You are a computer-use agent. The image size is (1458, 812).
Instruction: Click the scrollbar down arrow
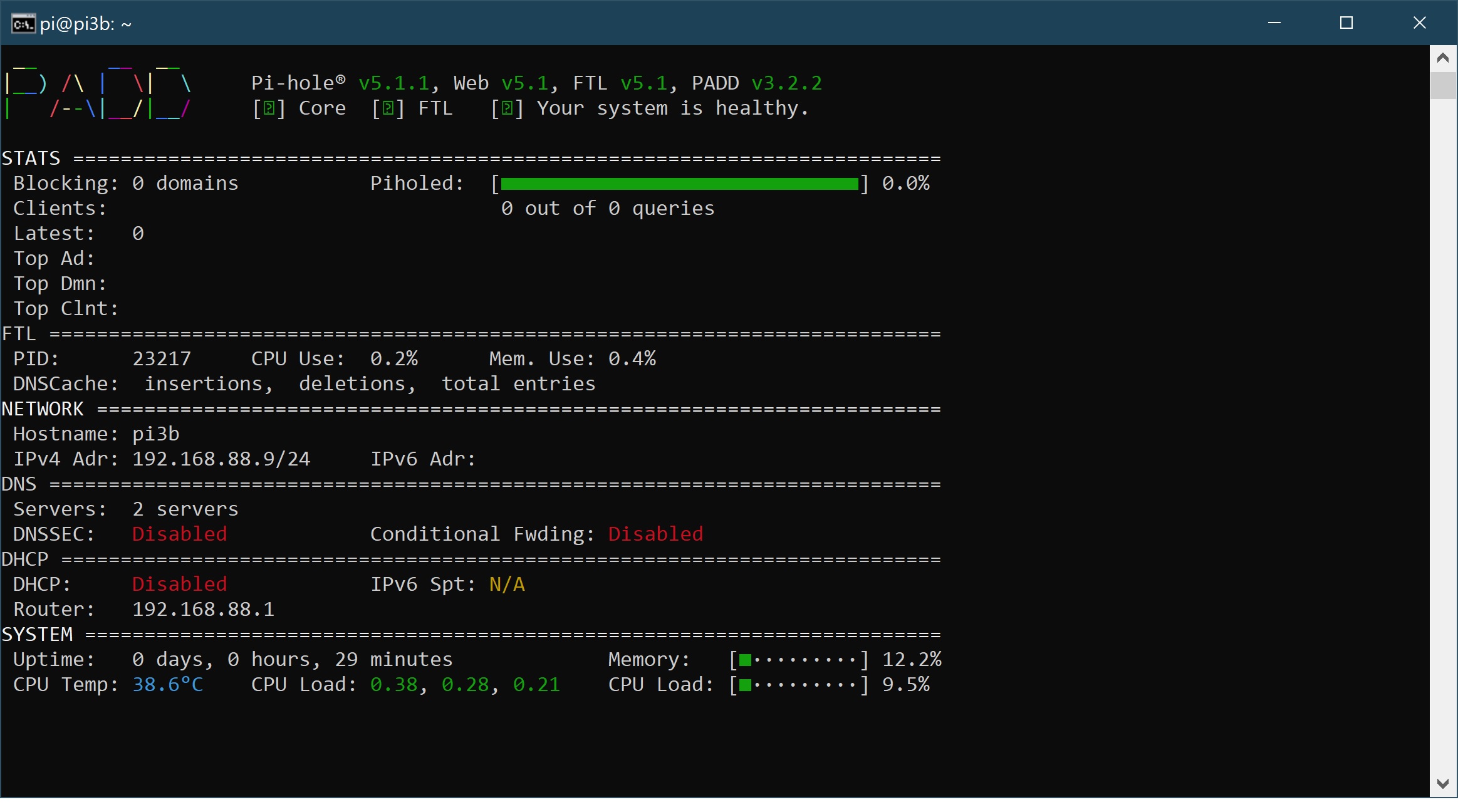(1443, 783)
